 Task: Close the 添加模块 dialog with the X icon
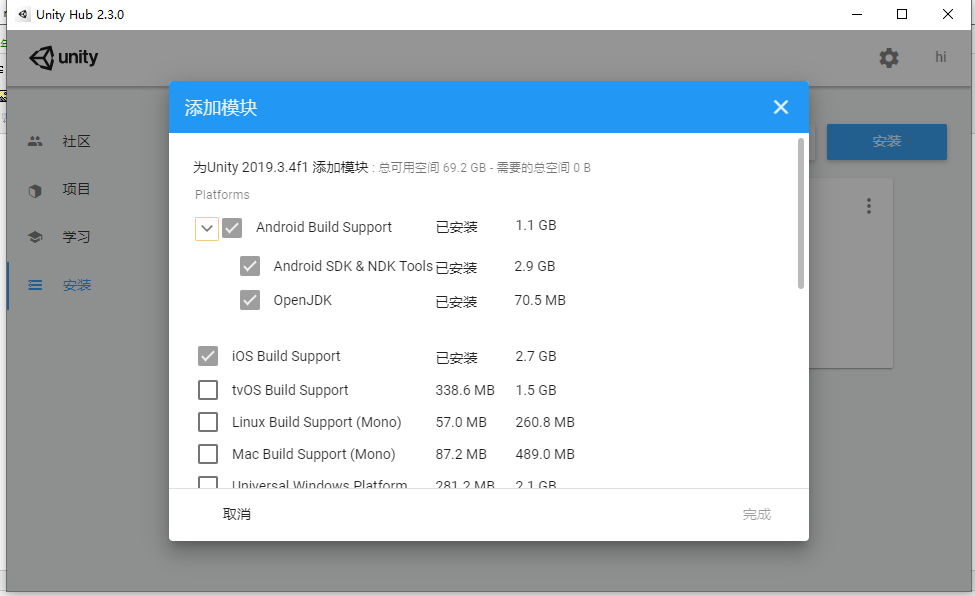coord(781,107)
